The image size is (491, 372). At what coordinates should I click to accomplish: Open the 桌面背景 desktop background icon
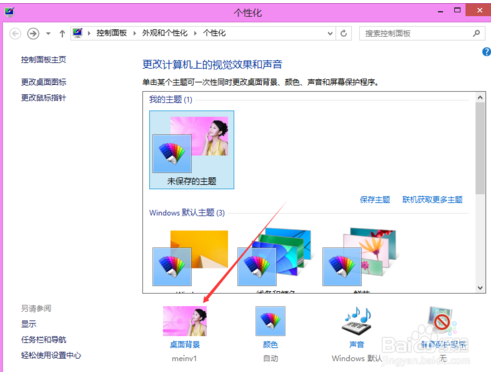[x=185, y=321]
